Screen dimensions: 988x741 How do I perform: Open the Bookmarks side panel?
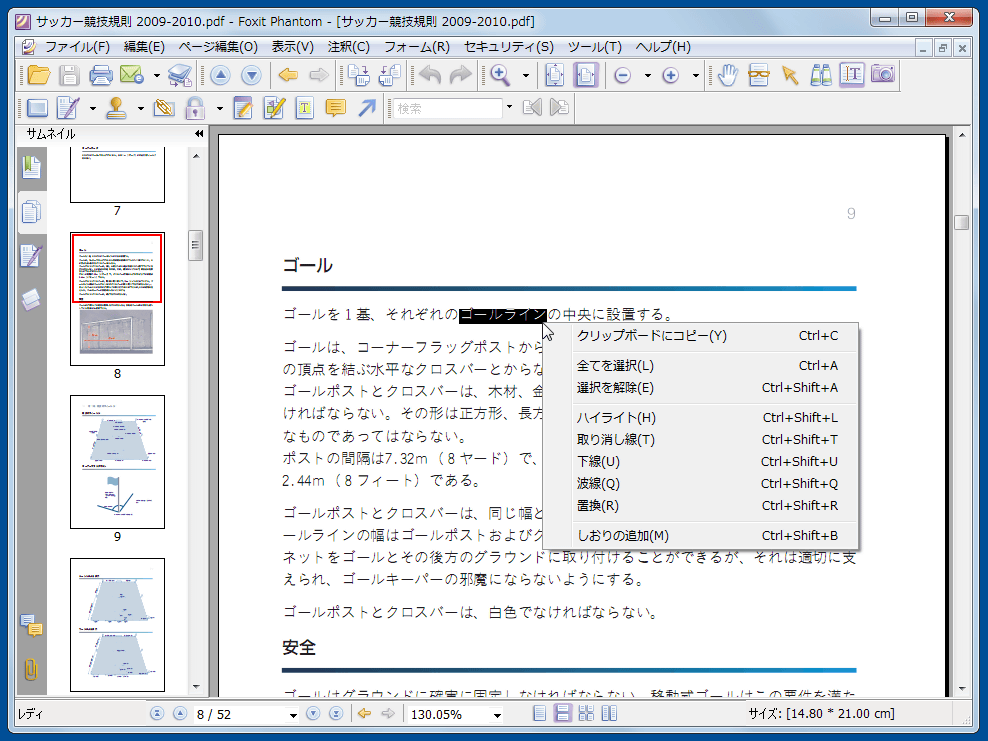tap(32, 168)
